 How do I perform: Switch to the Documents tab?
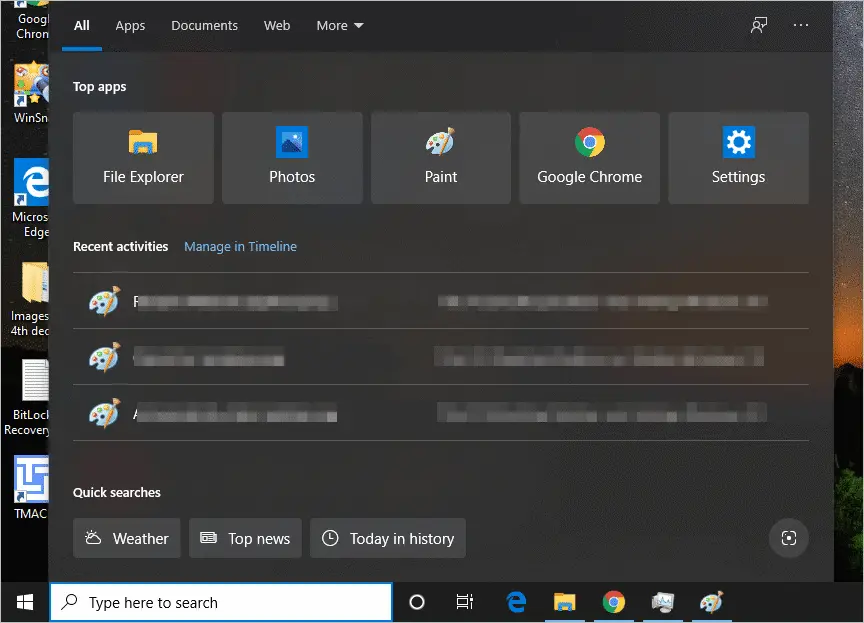point(204,26)
